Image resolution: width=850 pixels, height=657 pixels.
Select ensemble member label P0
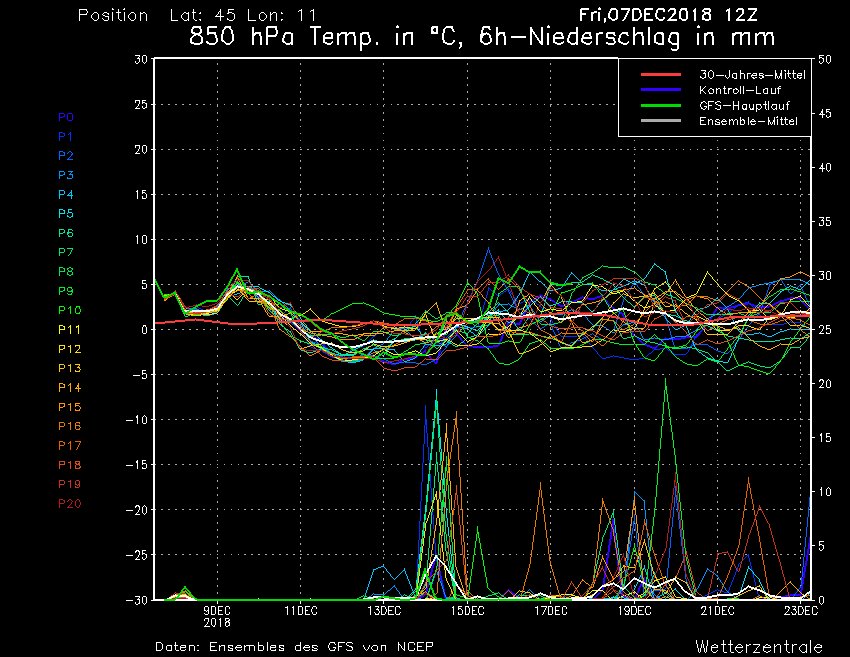pyautogui.click(x=66, y=117)
